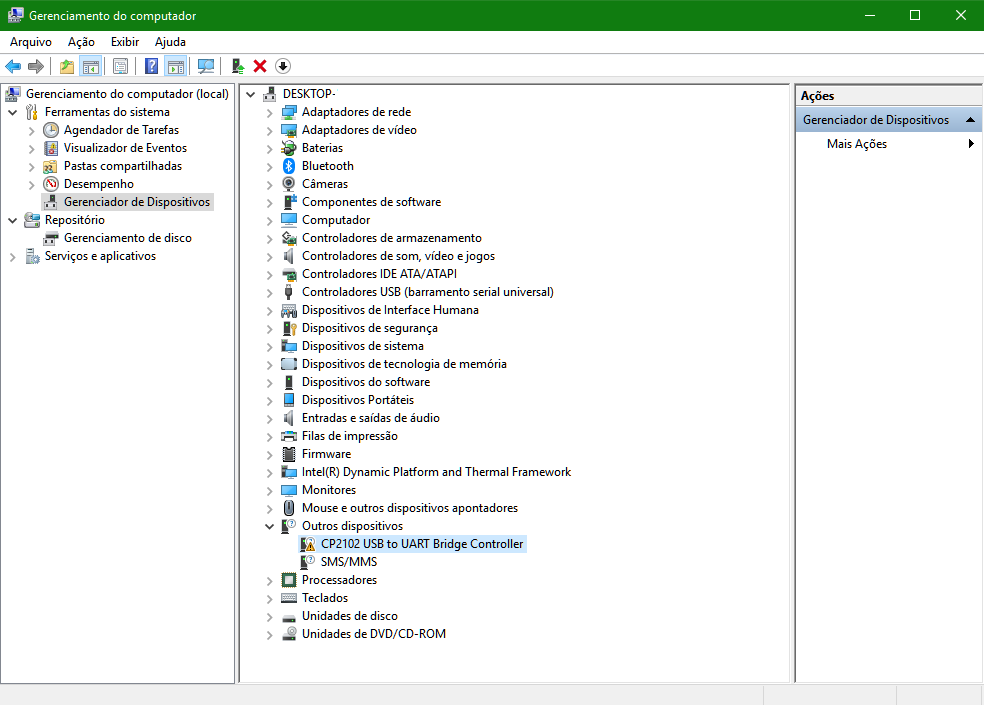Collapse the Gerenciador de Dispositivos actions section

pos(970,120)
